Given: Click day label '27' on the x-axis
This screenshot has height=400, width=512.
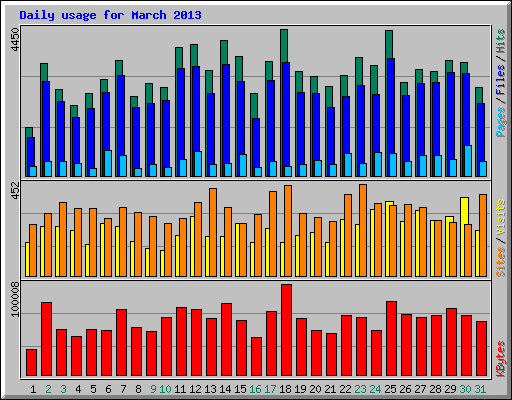Looking at the screenshot, I should tap(420, 389).
